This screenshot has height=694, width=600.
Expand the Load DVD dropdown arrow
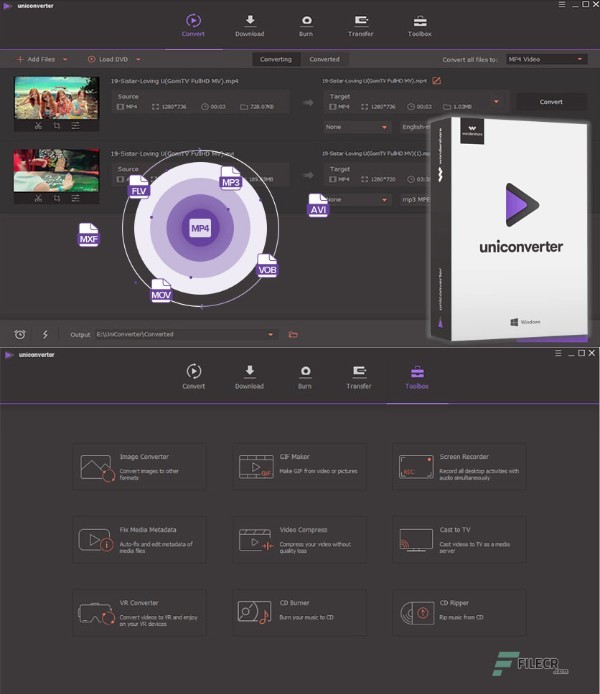point(138,59)
